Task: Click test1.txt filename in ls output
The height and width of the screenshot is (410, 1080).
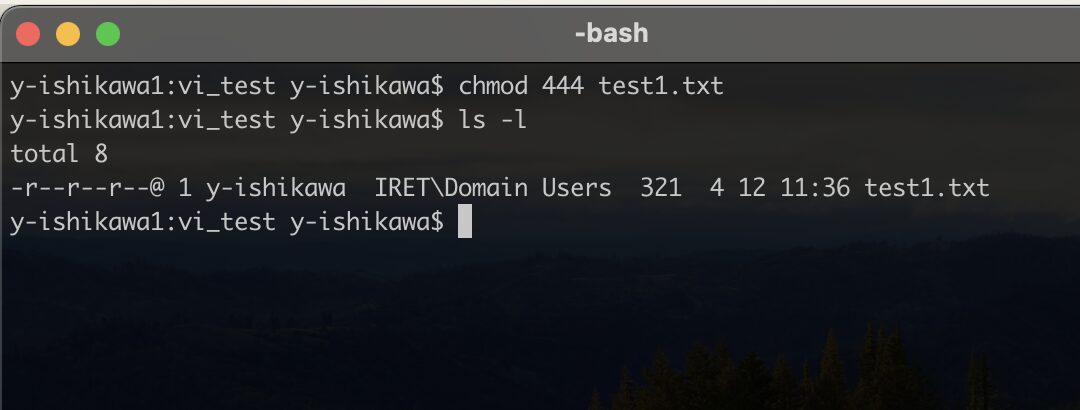Action: tap(926, 187)
